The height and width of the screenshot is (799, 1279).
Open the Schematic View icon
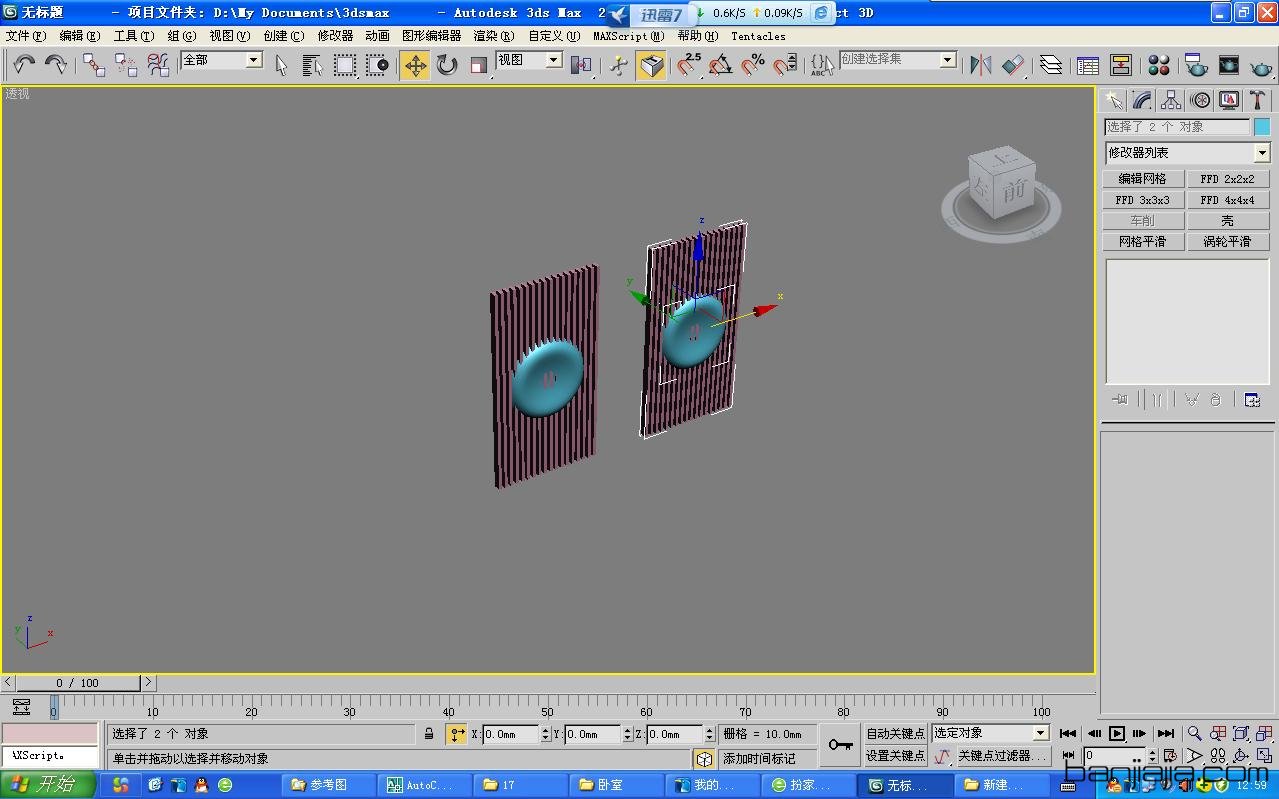[1121, 65]
